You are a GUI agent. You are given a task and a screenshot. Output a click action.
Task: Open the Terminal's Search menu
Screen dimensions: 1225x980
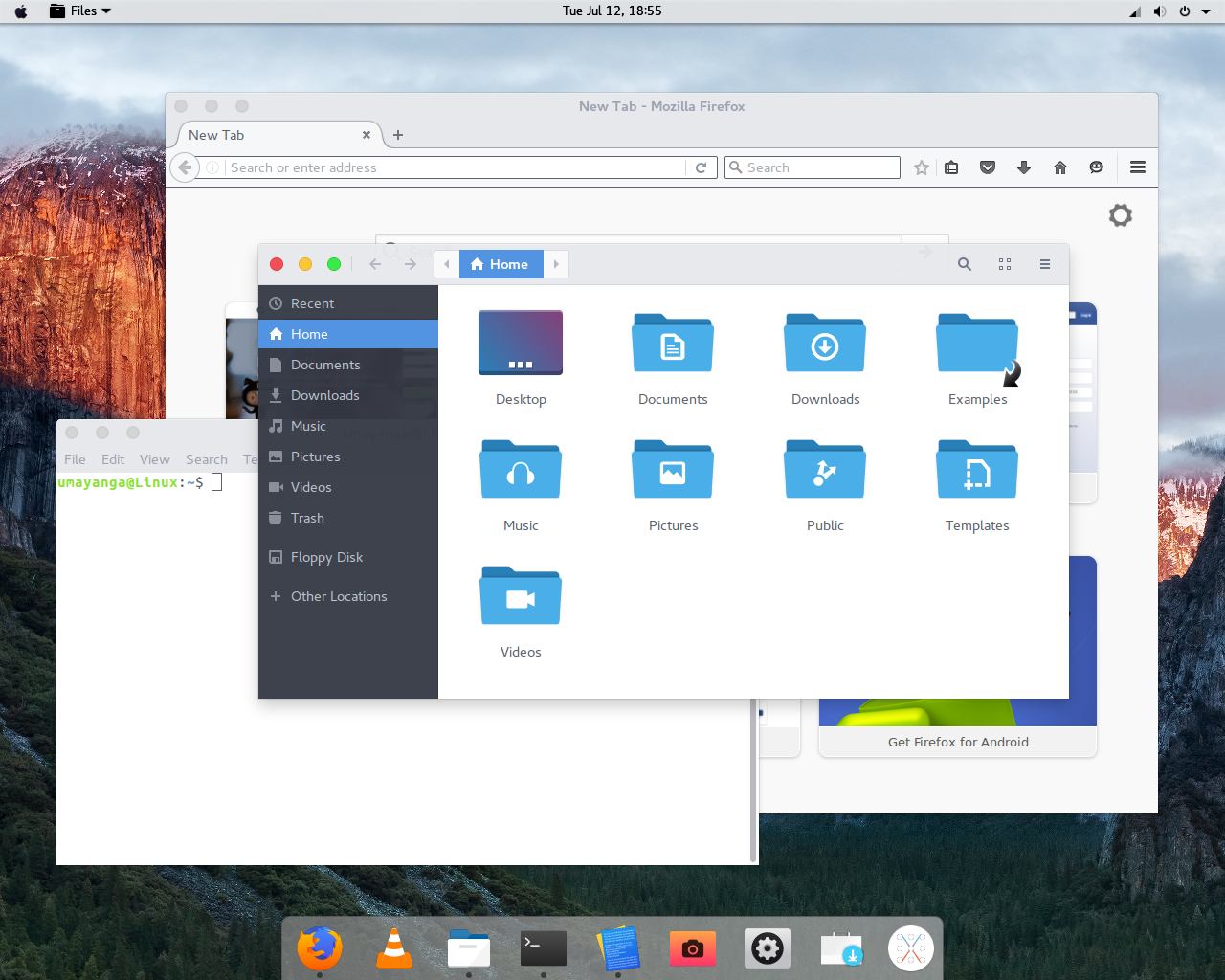pyautogui.click(x=206, y=459)
